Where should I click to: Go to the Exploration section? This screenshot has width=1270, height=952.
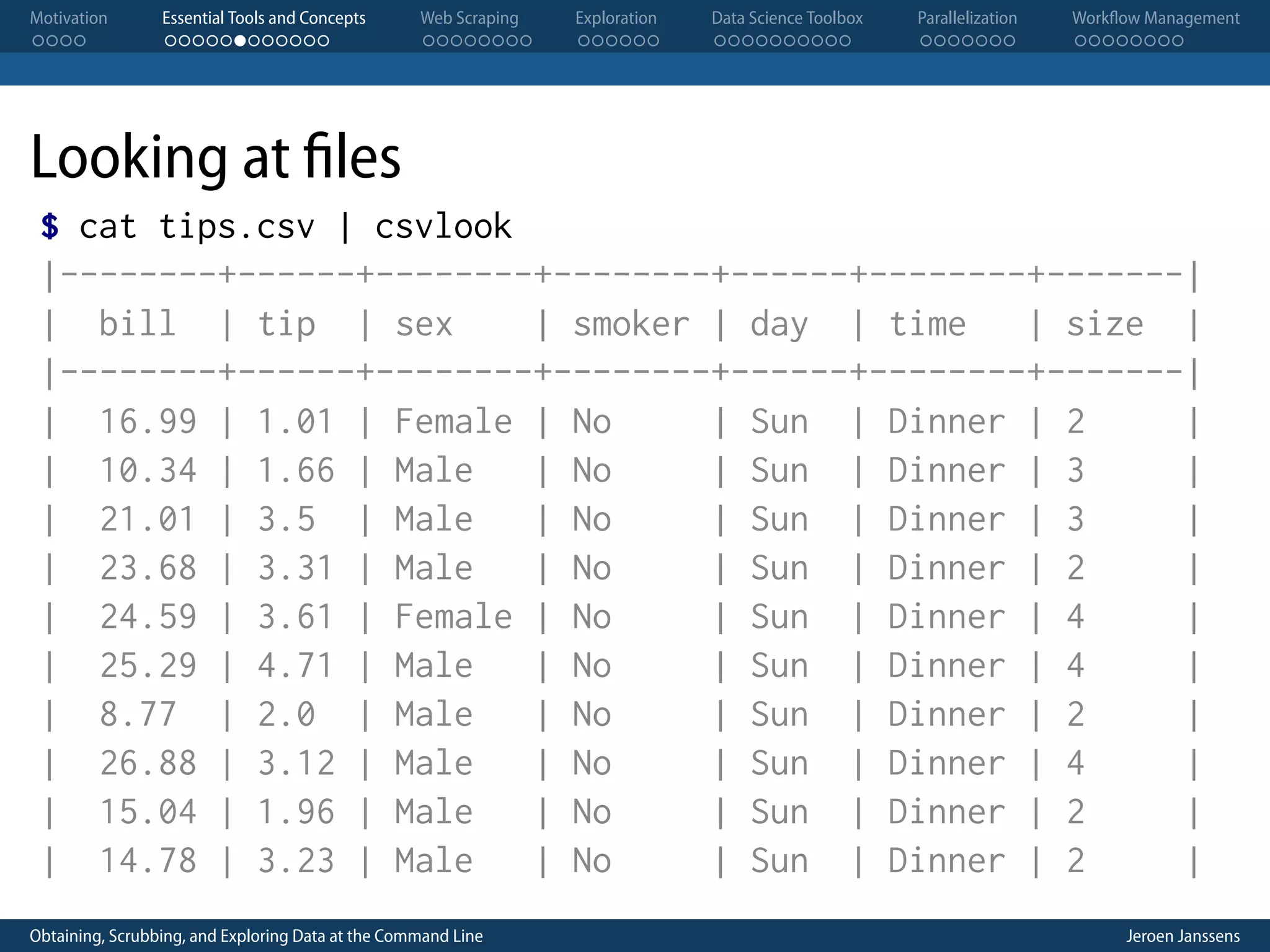coord(616,18)
